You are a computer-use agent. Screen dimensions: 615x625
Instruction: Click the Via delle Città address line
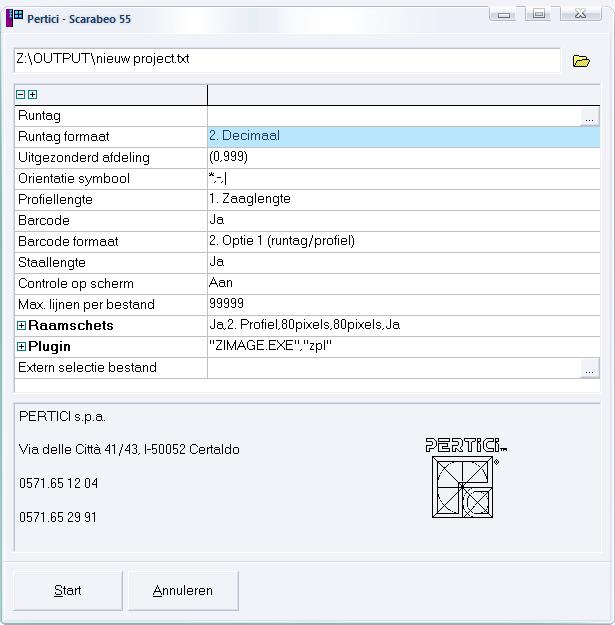129,450
